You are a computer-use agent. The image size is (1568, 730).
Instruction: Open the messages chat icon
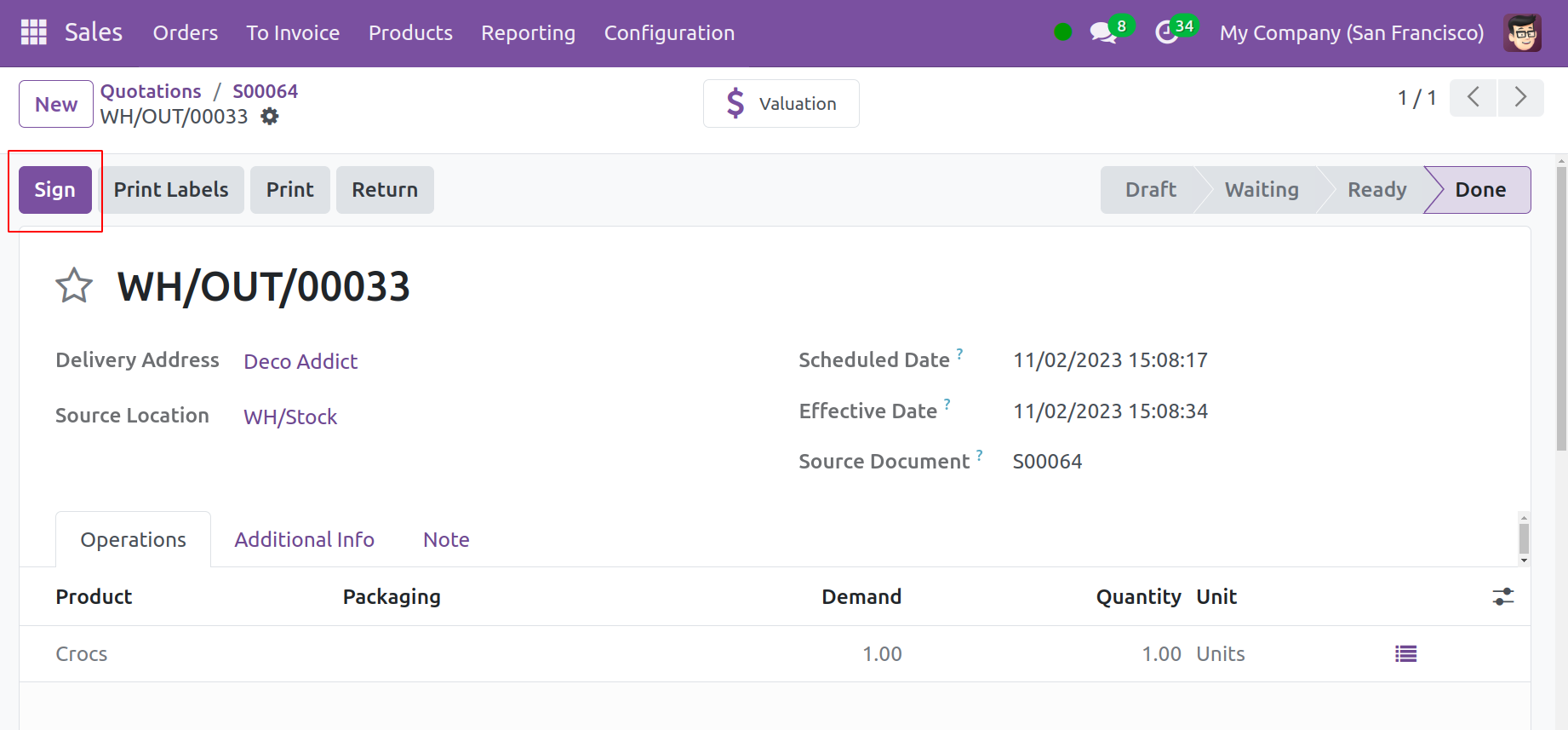(x=1102, y=33)
